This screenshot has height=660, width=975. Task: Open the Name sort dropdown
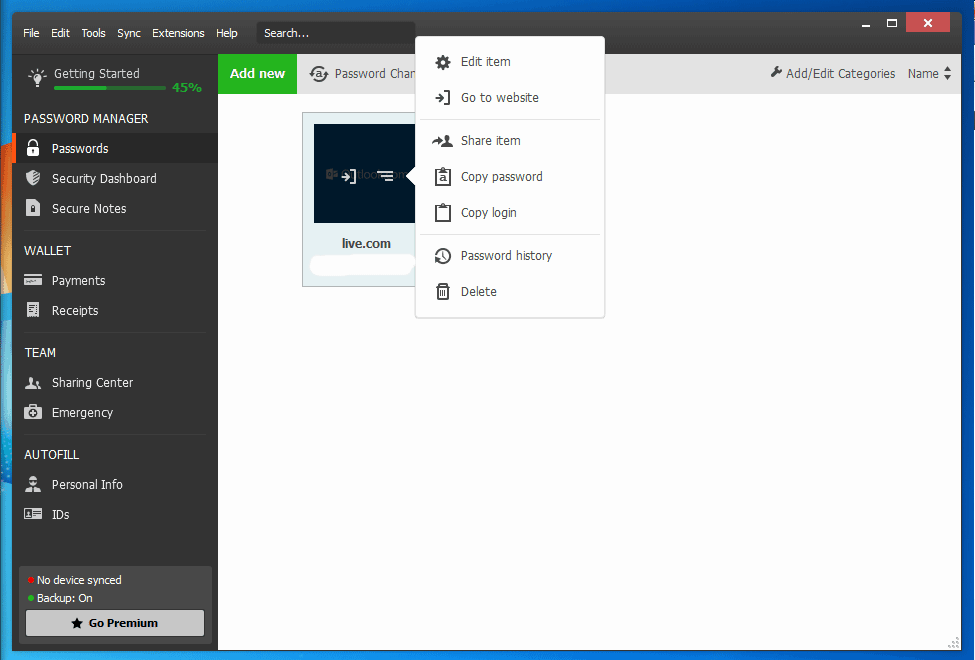pyautogui.click(x=929, y=74)
